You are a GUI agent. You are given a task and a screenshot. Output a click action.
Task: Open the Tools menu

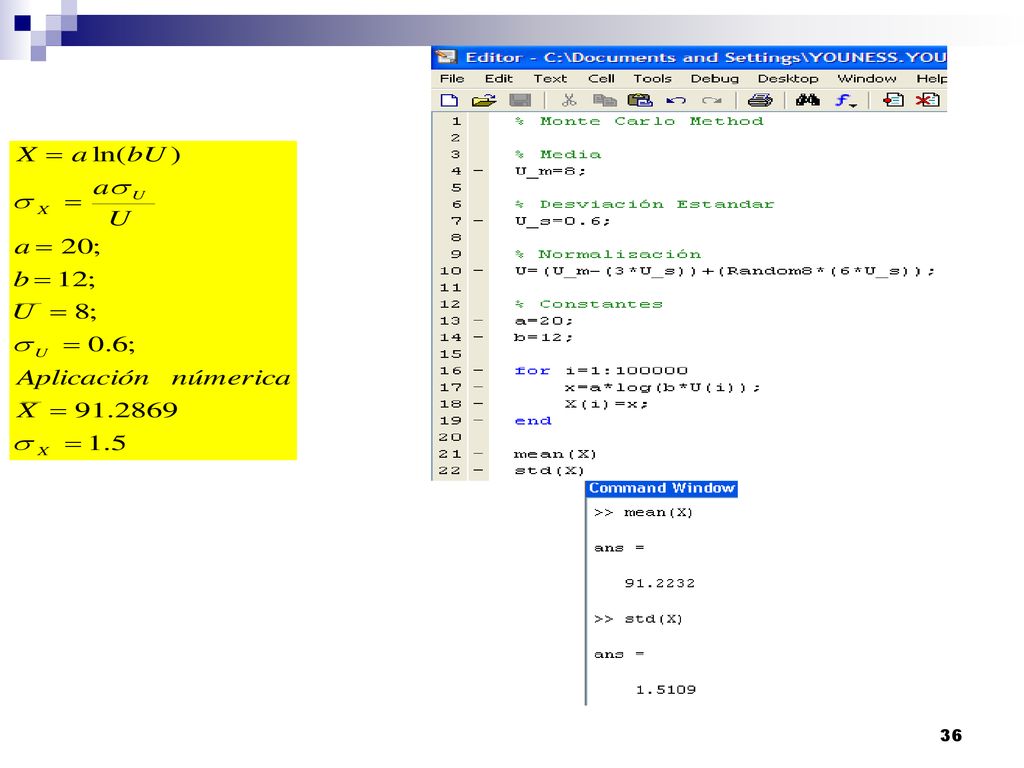click(x=652, y=78)
